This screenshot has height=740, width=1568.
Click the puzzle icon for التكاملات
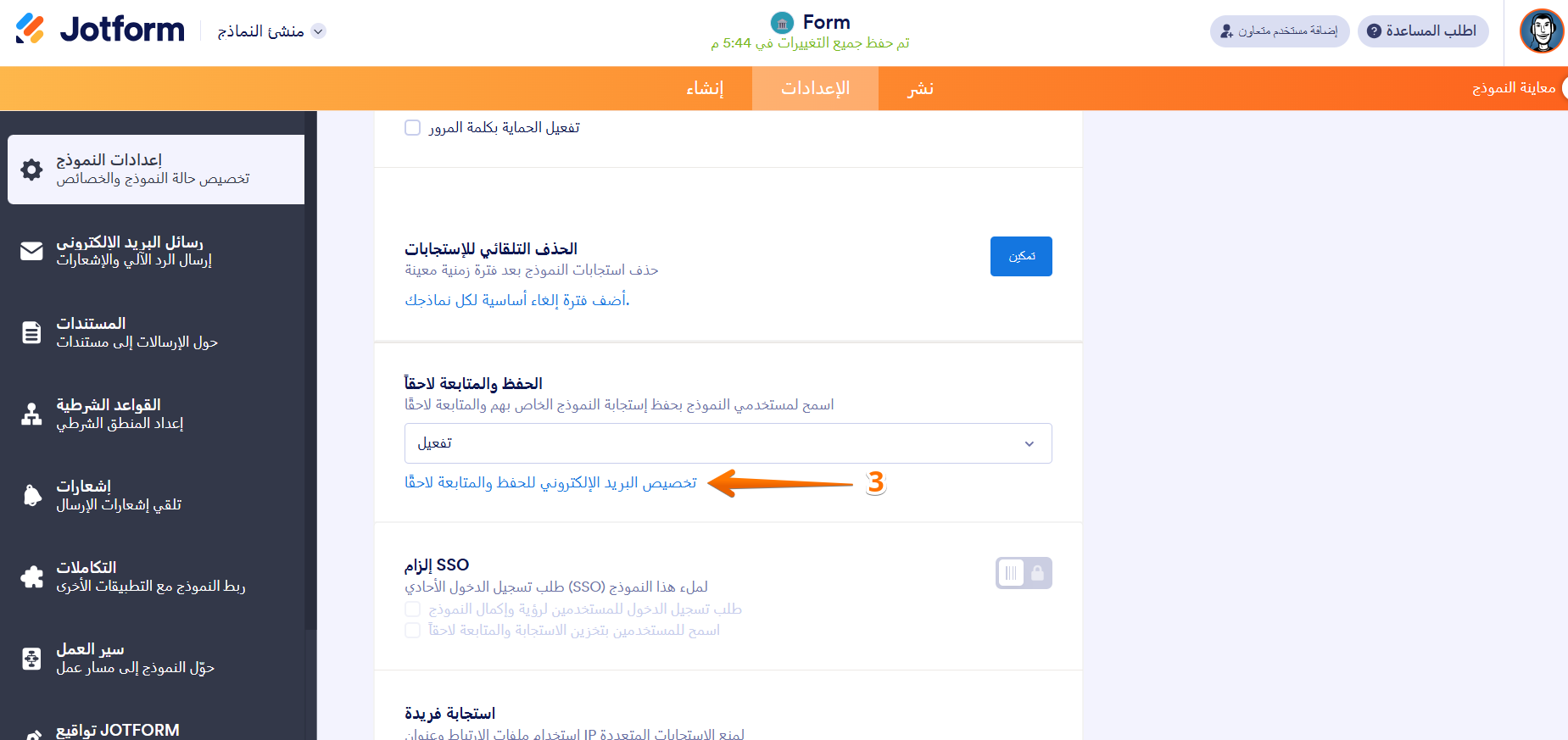[31, 576]
